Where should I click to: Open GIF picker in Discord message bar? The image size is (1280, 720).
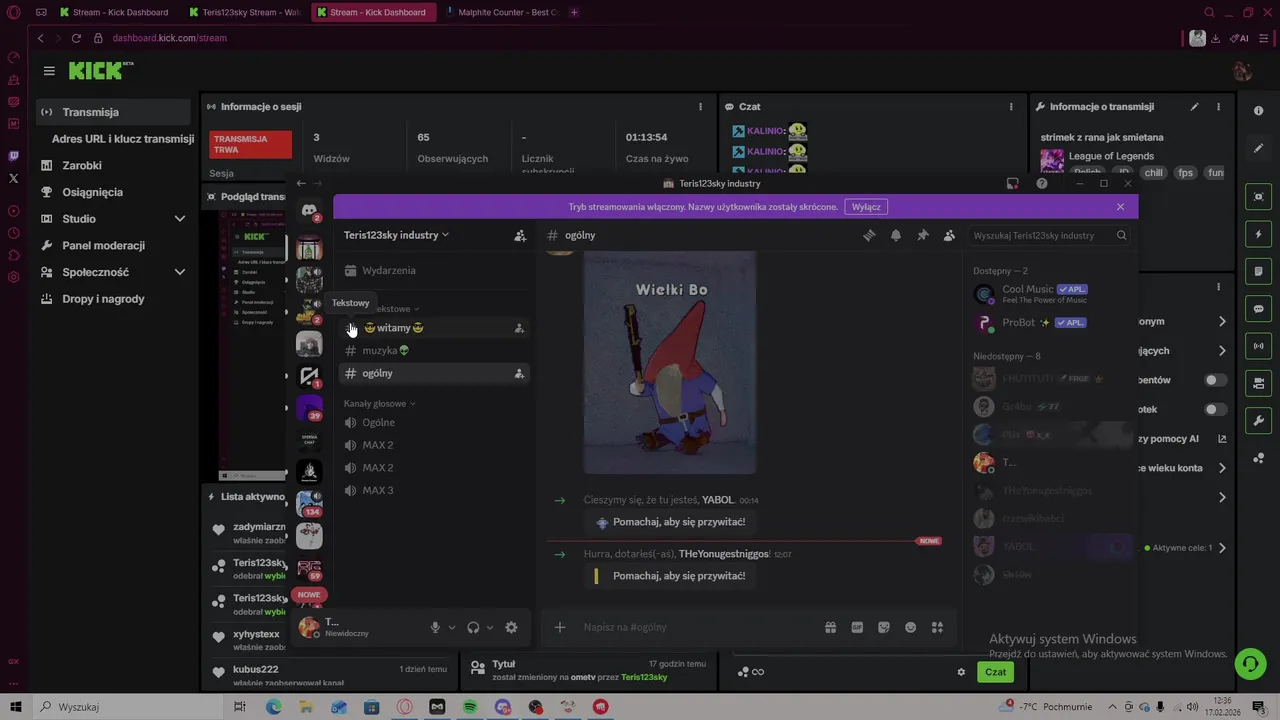[857, 628]
